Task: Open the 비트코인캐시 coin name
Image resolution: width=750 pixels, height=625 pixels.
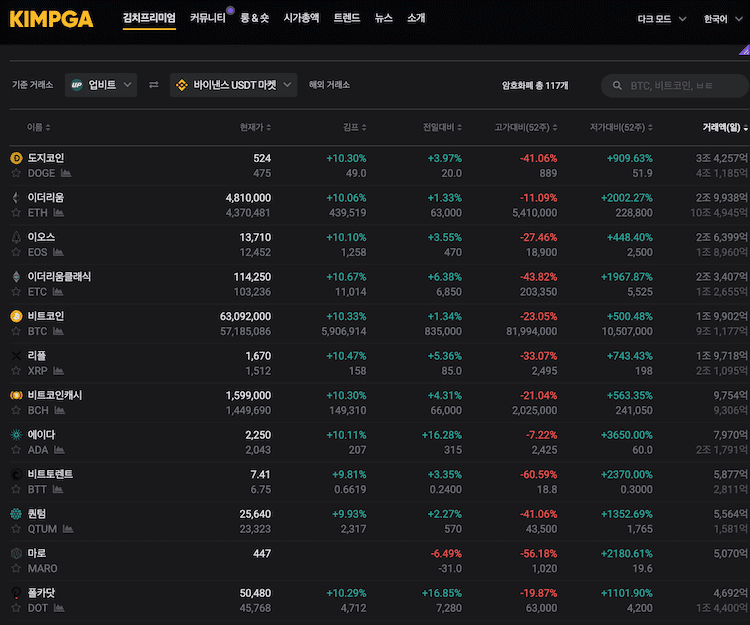Action: (55, 395)
